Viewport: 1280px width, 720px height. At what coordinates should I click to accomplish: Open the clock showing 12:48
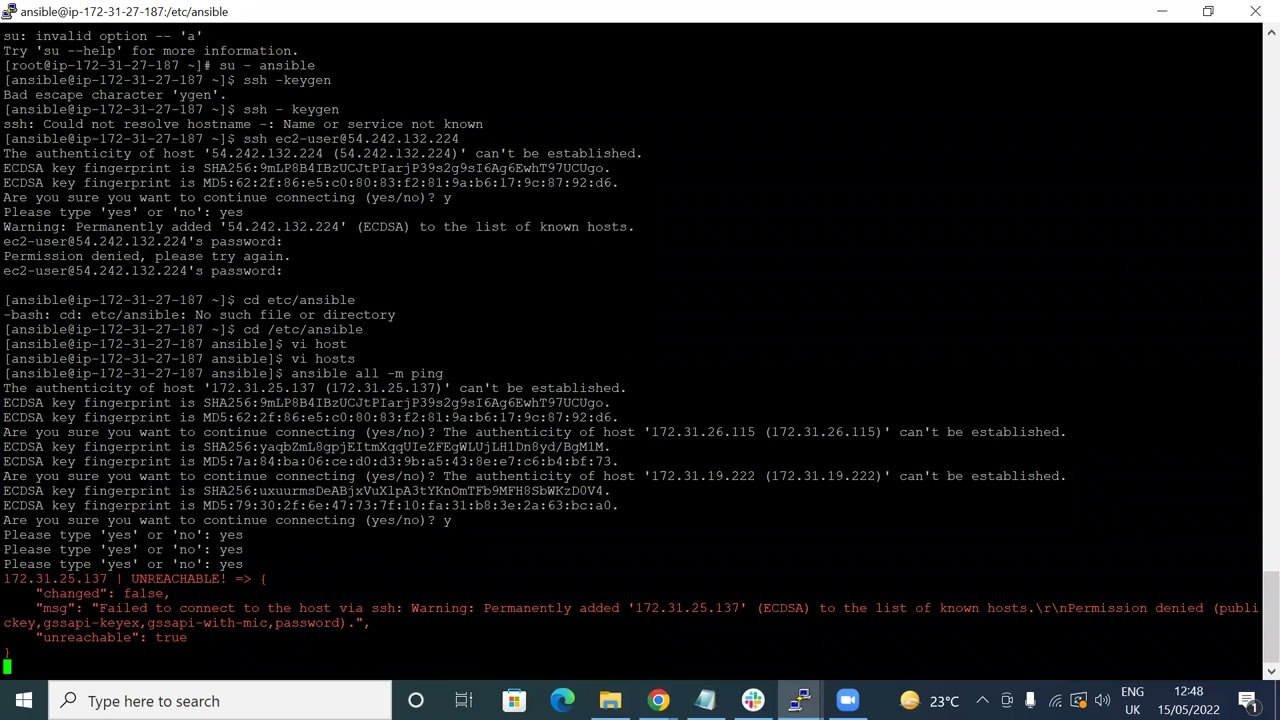click(1190, 701)
